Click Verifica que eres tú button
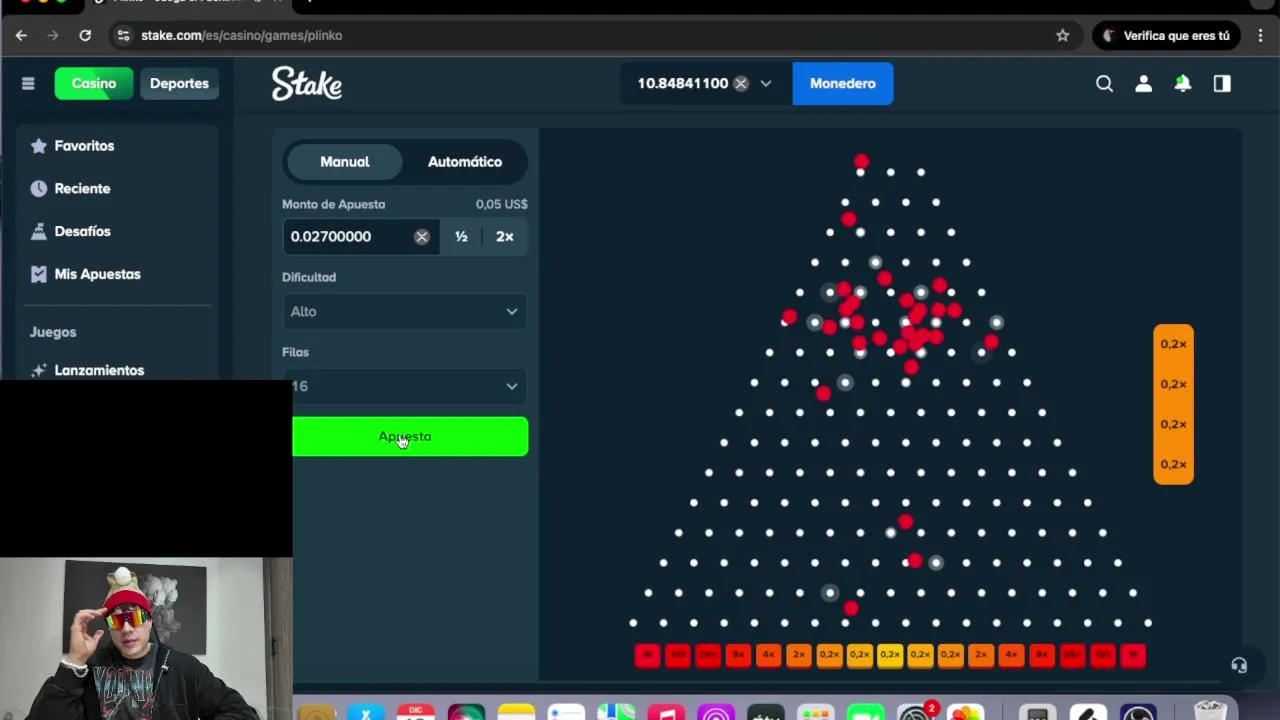Screen dimensions: 1280x720 pyautogui.click(x=1167, y=35)
